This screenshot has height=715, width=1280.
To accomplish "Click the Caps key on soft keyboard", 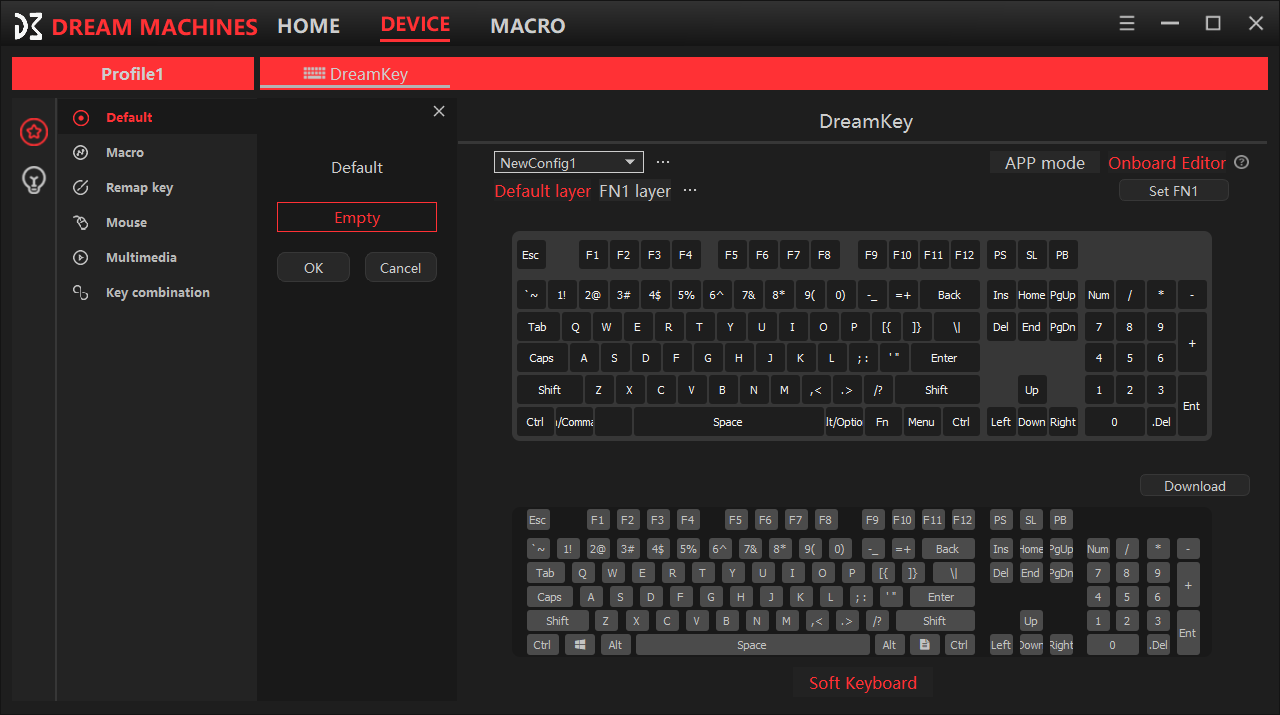I will [550, 597].
